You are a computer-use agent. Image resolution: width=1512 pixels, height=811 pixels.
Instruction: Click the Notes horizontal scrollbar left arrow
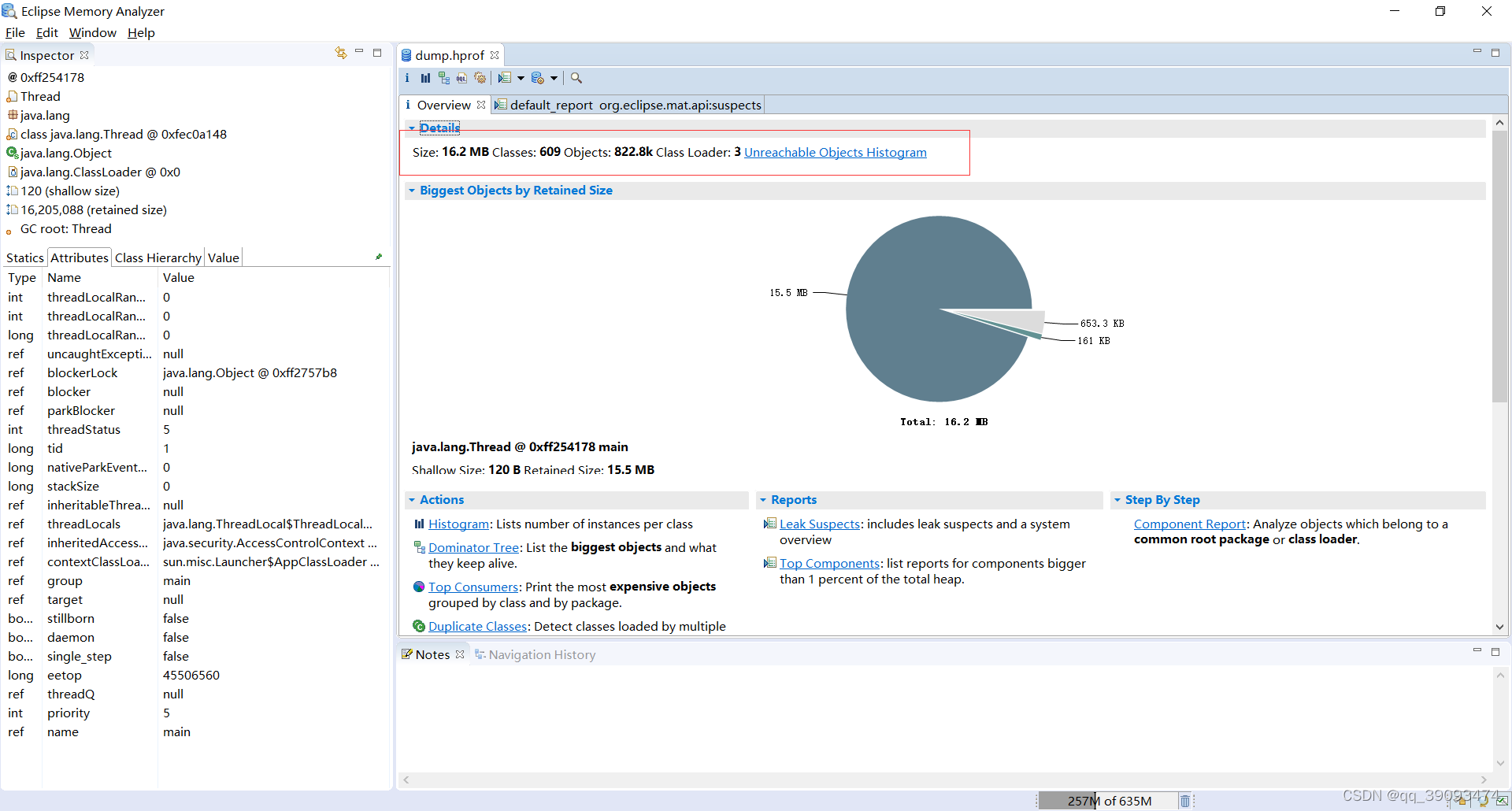(406, 780)
